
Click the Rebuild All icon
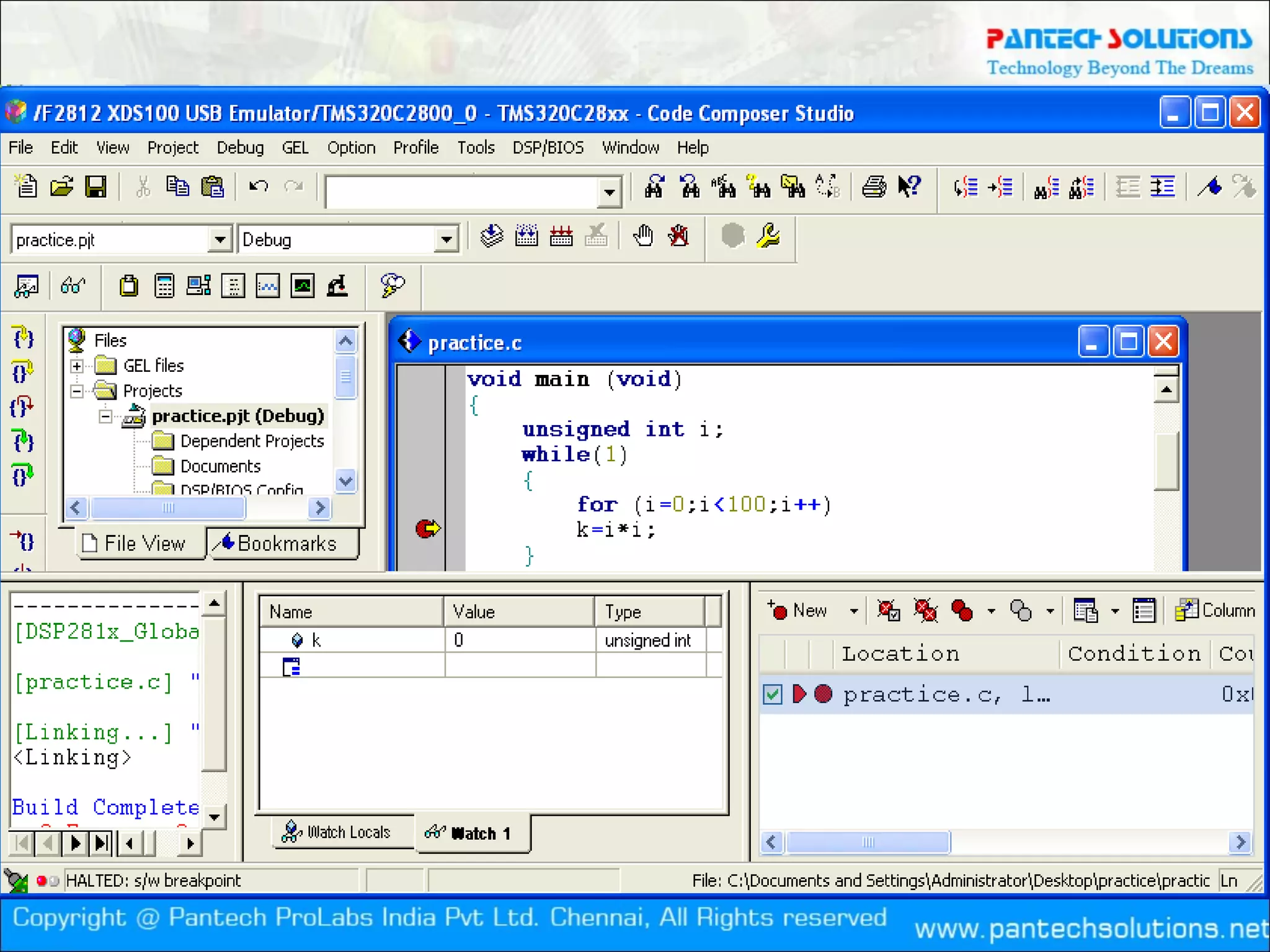click(561, 236)
